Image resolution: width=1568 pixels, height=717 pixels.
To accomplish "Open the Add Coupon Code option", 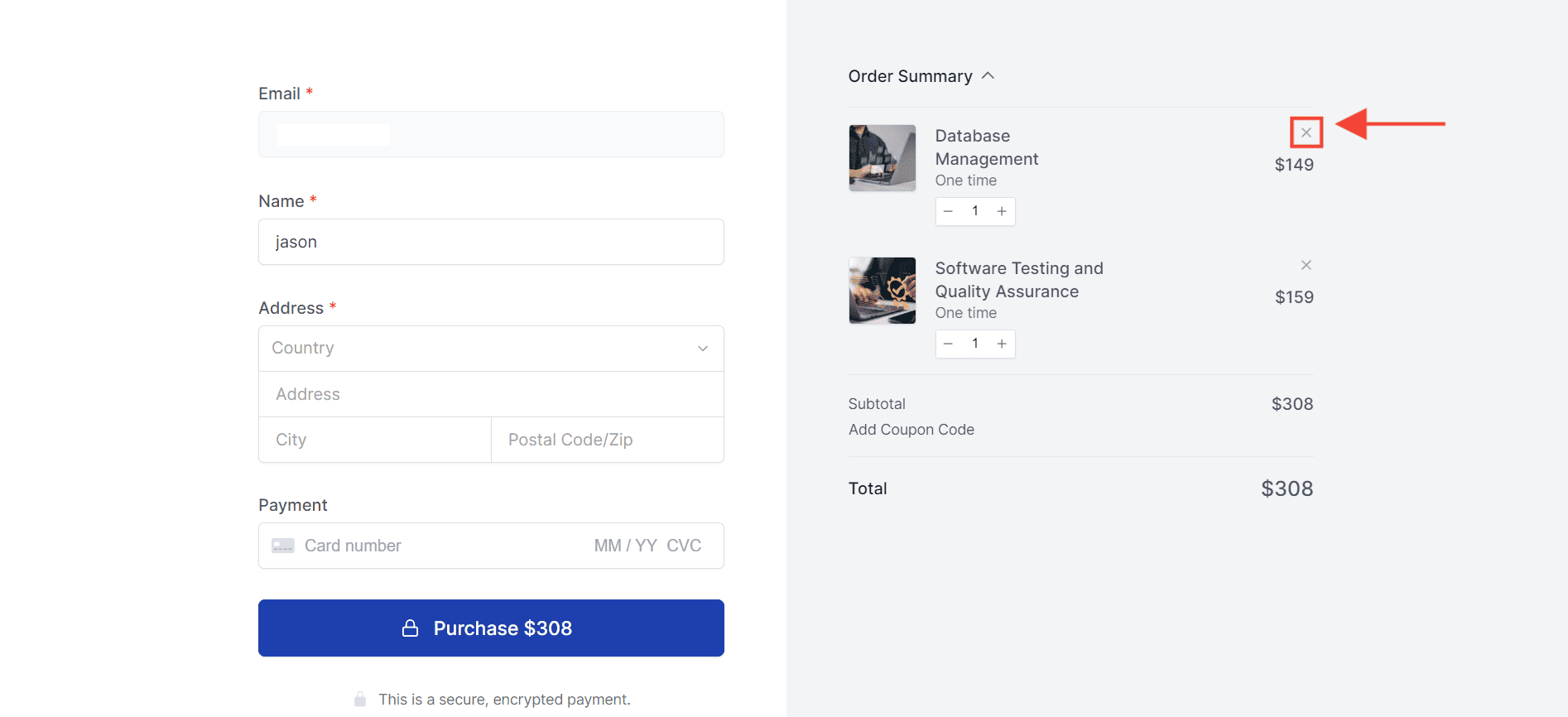I will 911,429.
